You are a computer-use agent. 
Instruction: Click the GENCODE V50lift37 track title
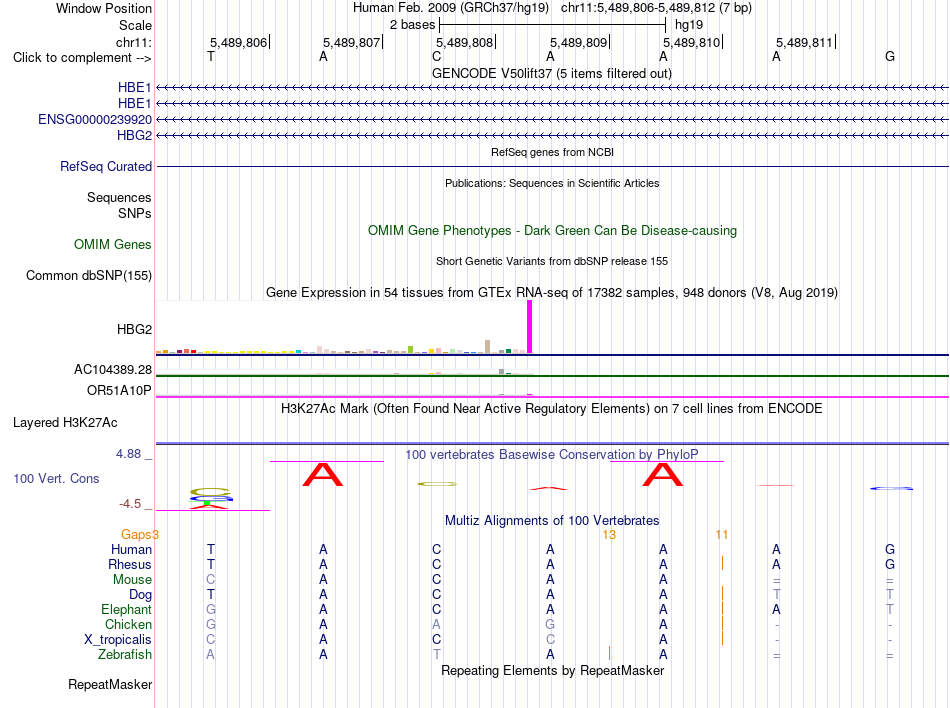551,73
